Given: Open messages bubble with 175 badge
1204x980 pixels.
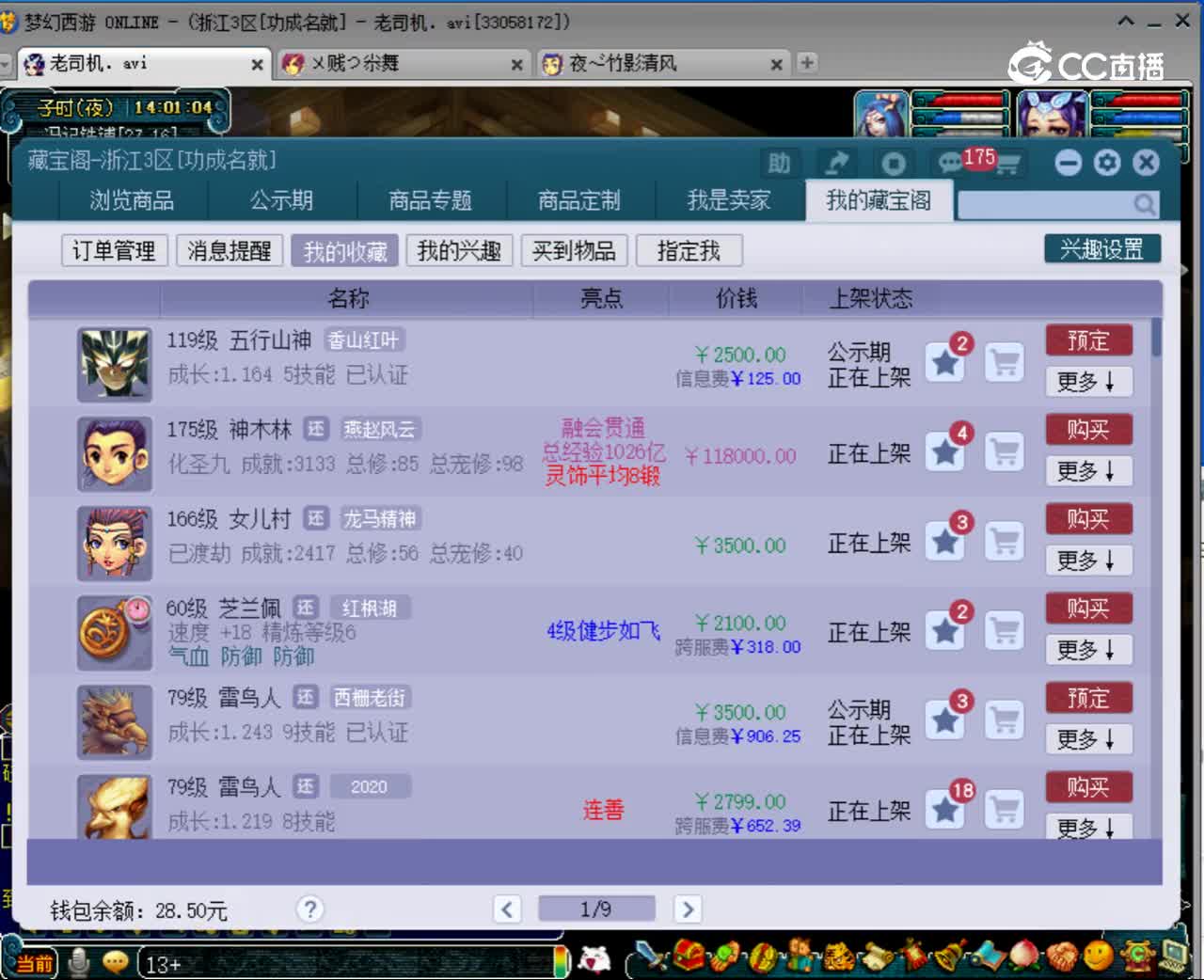Looking at the screenshot, I should pos(950,164).
